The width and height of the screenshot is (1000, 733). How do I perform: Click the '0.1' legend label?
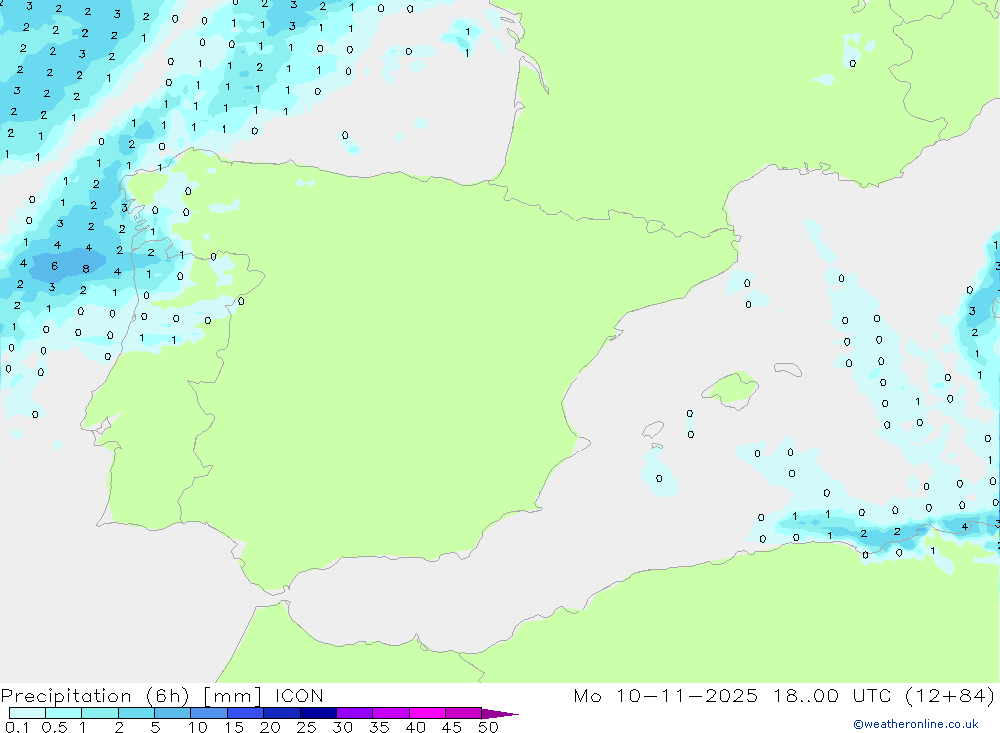pyautogui.click(x=17, y=727)
